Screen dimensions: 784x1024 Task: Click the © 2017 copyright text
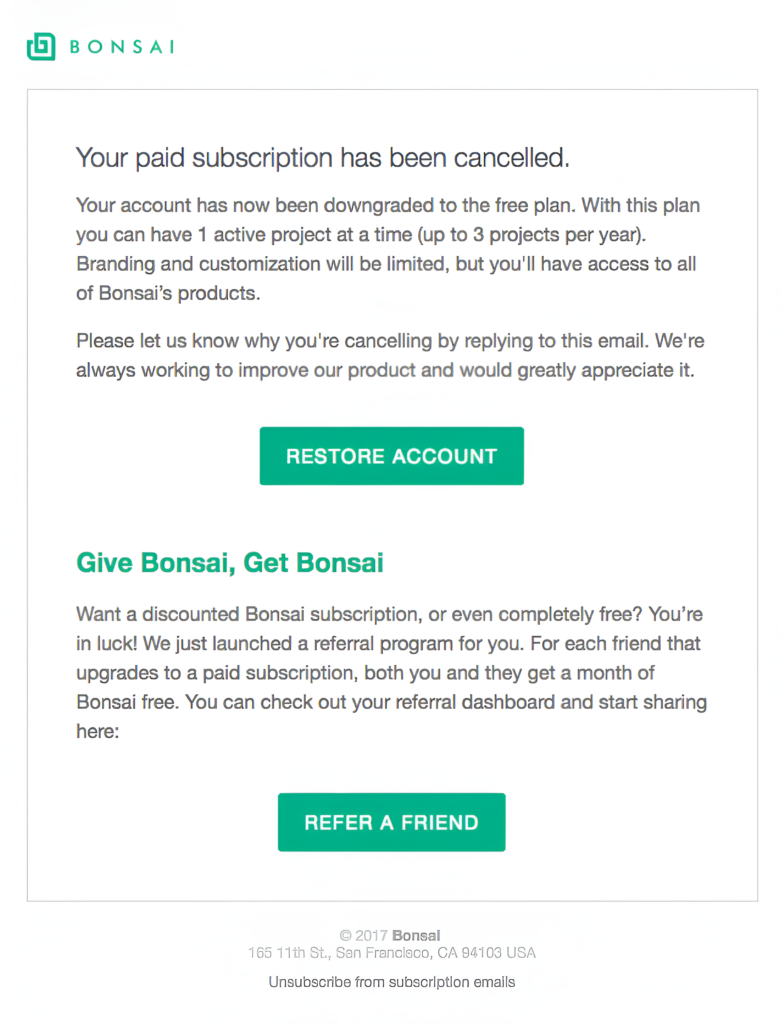364,936
